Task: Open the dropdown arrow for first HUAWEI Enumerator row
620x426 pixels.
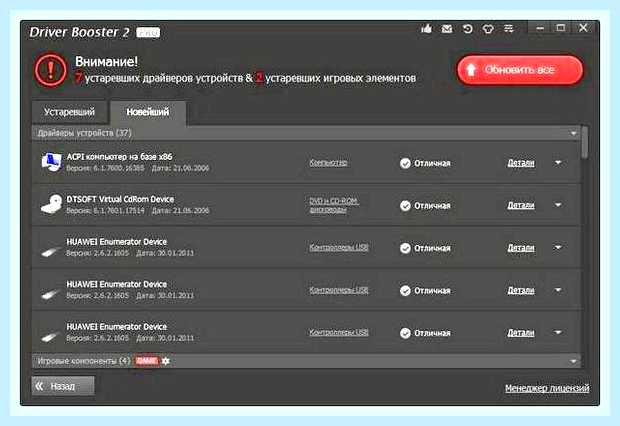Action: [x=558, y=248]
